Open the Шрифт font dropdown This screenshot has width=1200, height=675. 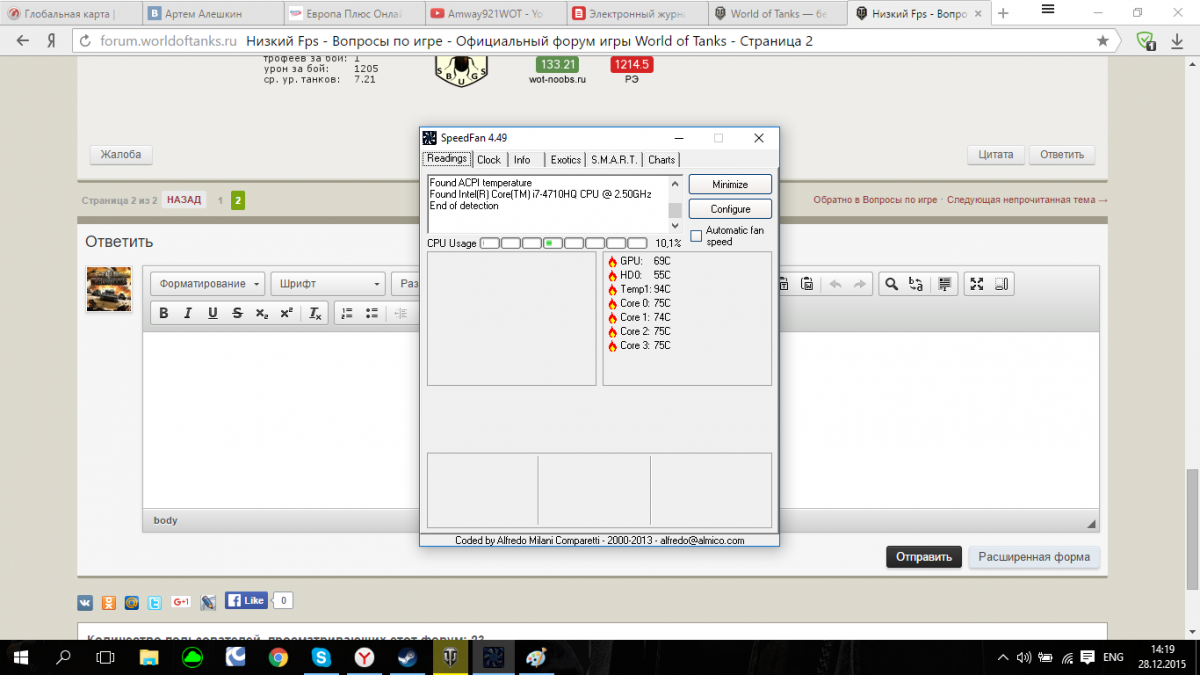pos(328,284)
